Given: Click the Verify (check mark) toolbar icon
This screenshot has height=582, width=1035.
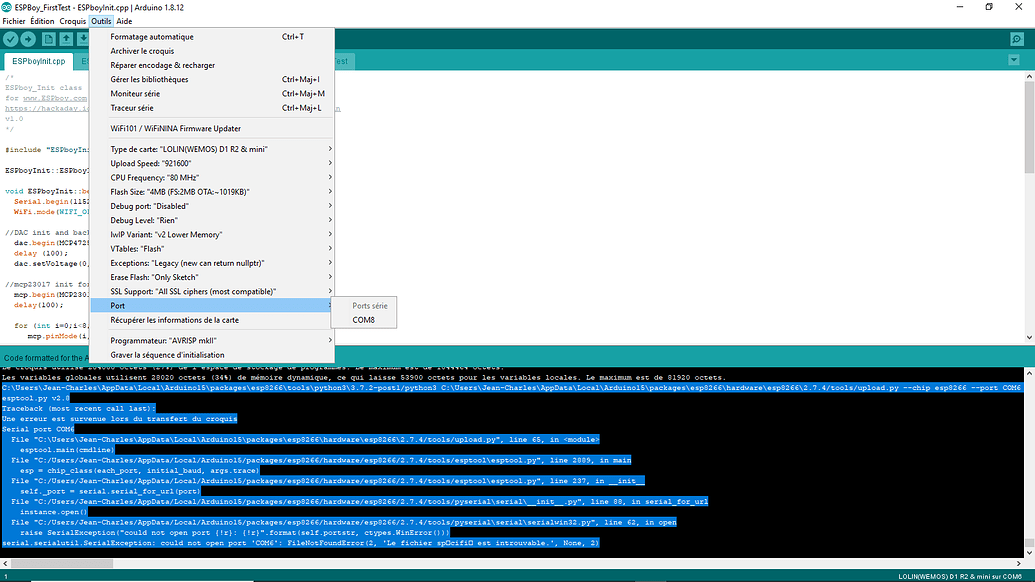Looking at the screenshot, I should pos(9,39).
